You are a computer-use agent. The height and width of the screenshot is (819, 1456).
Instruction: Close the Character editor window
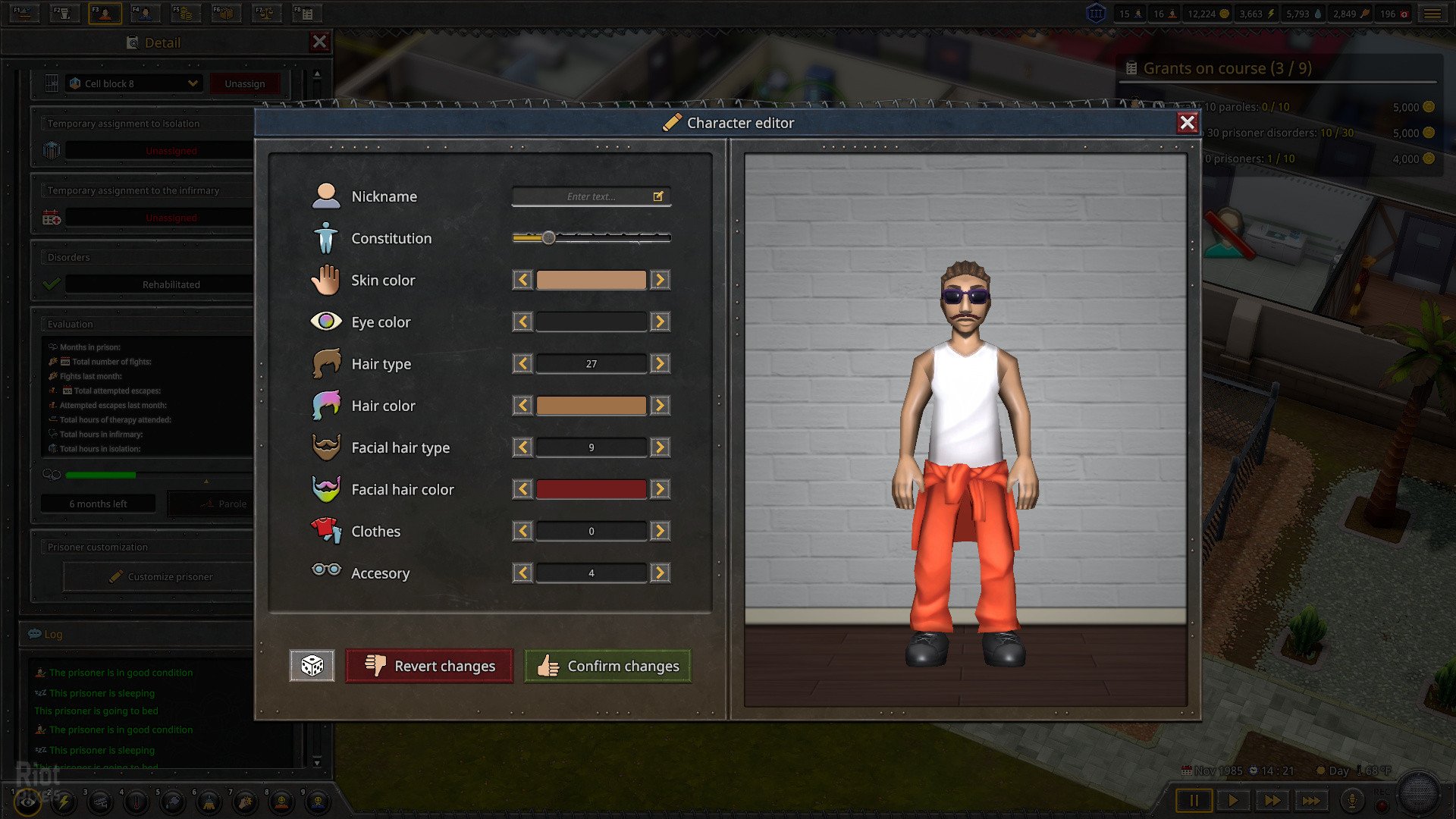click(1187, 123)
